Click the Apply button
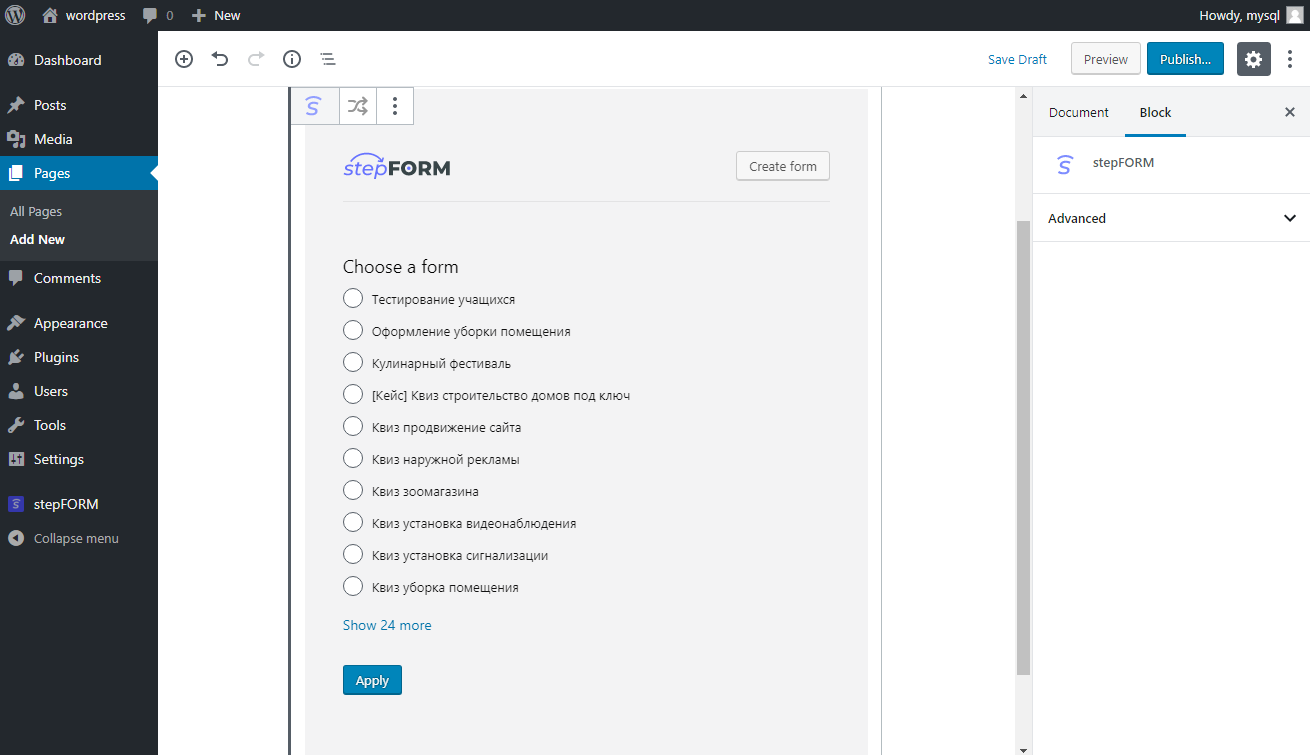This screenshot has width=1310, height=755. pyautogui.click(x=372, y=680)
